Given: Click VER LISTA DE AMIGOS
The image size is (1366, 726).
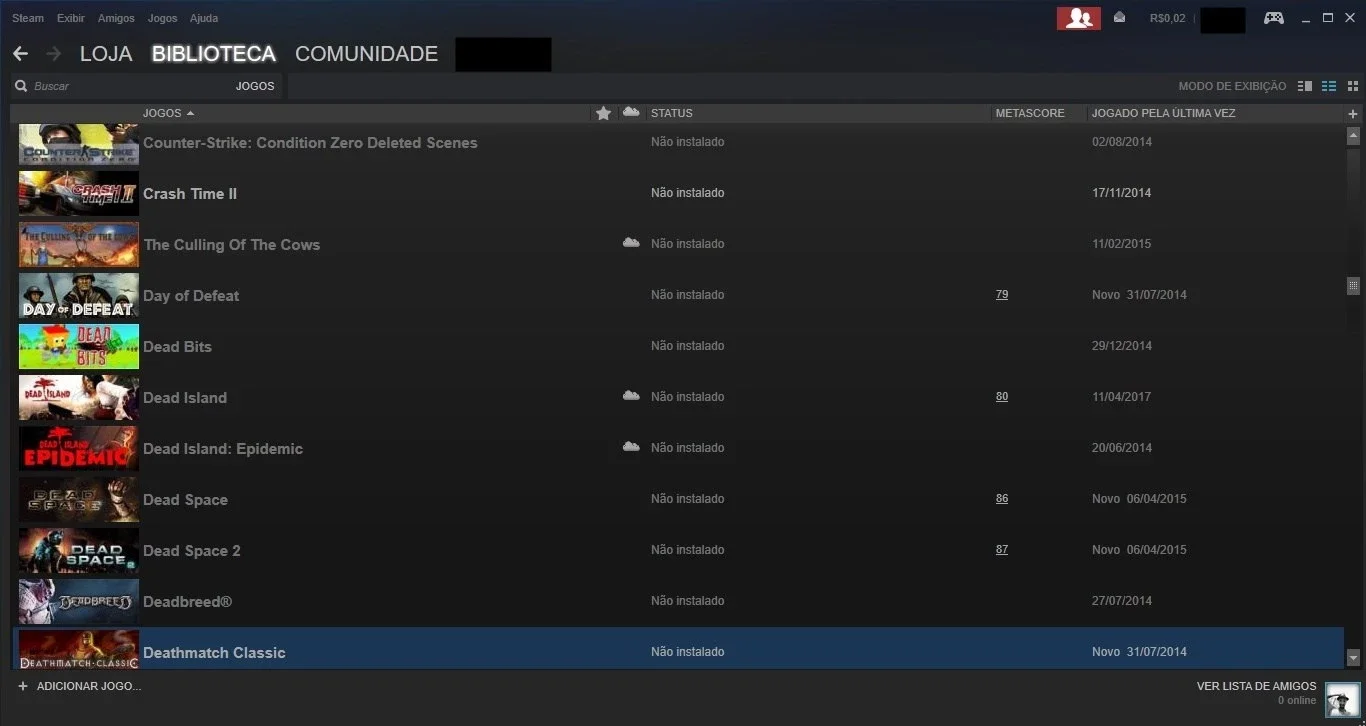Looking at the screenshot, I should point(1257,686).
